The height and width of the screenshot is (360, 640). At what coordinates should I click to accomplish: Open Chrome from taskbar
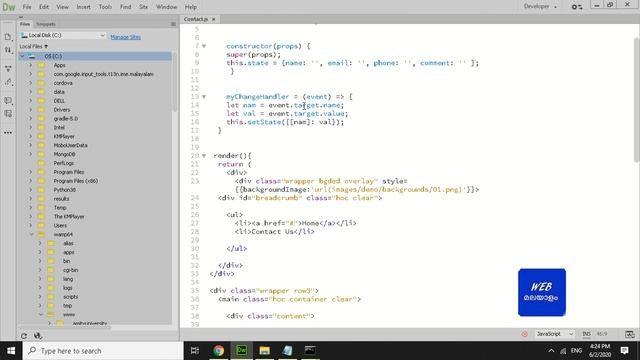218,351
